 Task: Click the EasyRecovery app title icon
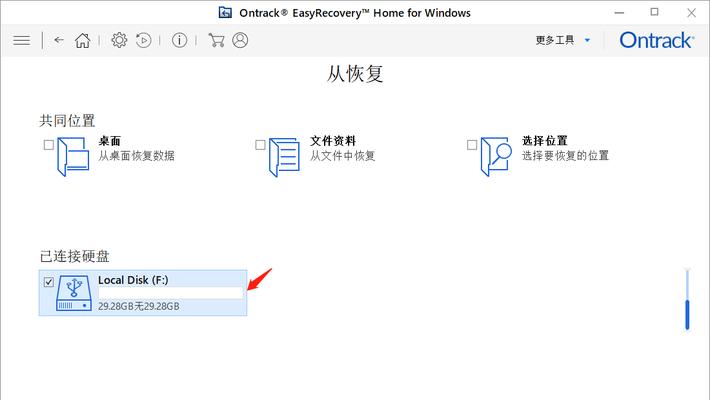tap(225, 12)
